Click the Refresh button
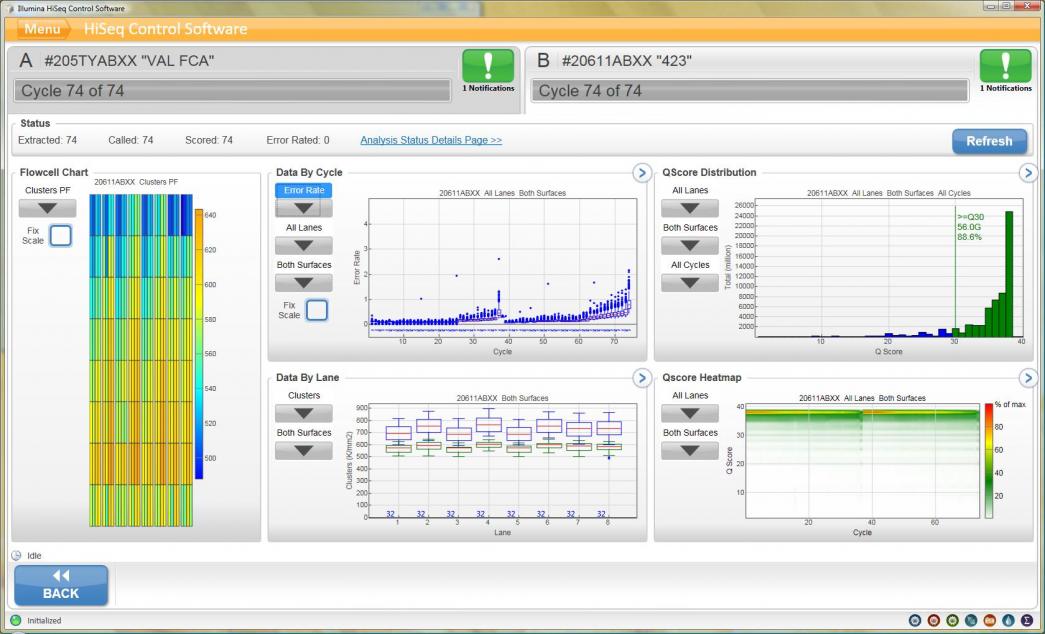This screenshot has width=1045, height=634. [989, 141]
